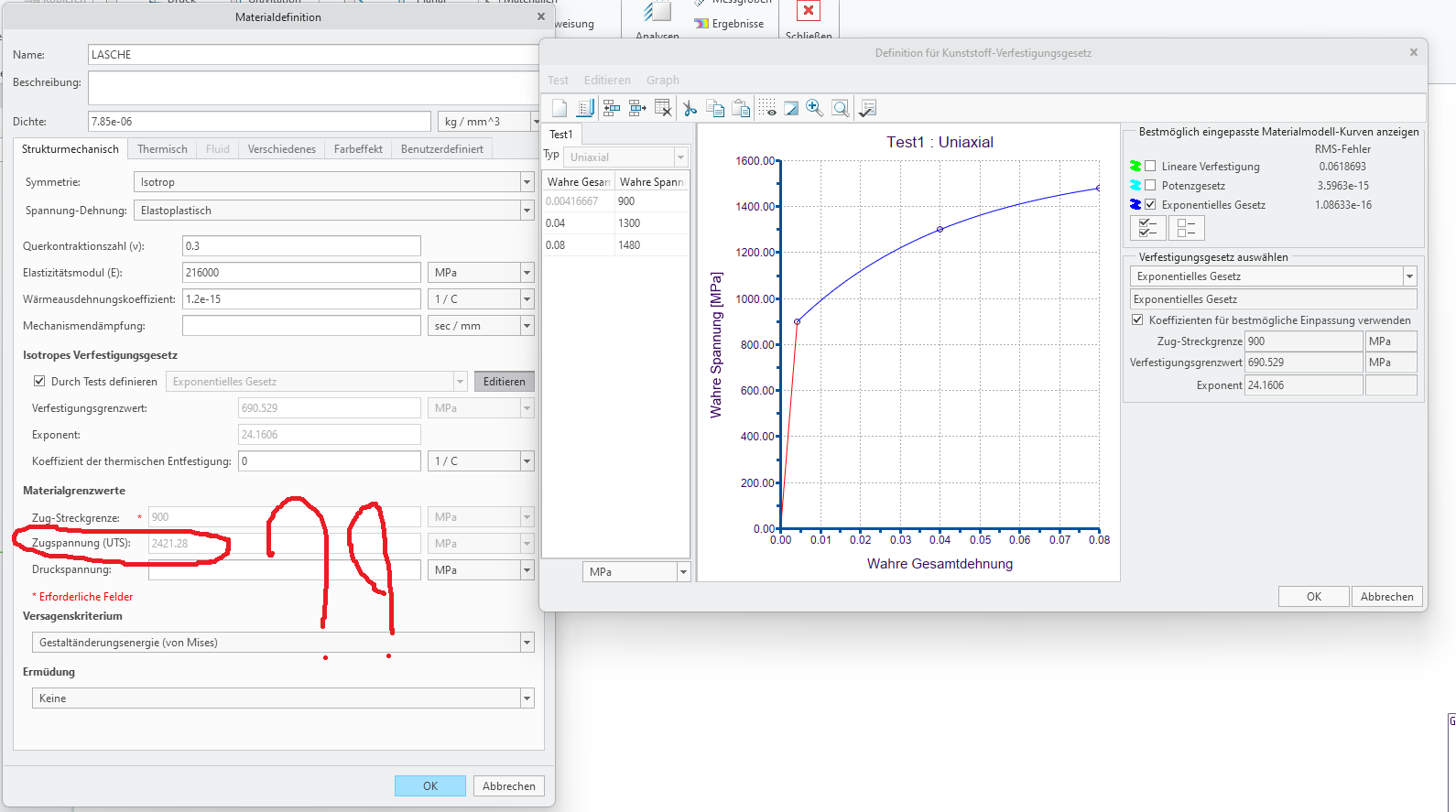Switch to the Thermisch tab
The height and width of the screenshot is (812, 1456).
[x=162, y=149]
